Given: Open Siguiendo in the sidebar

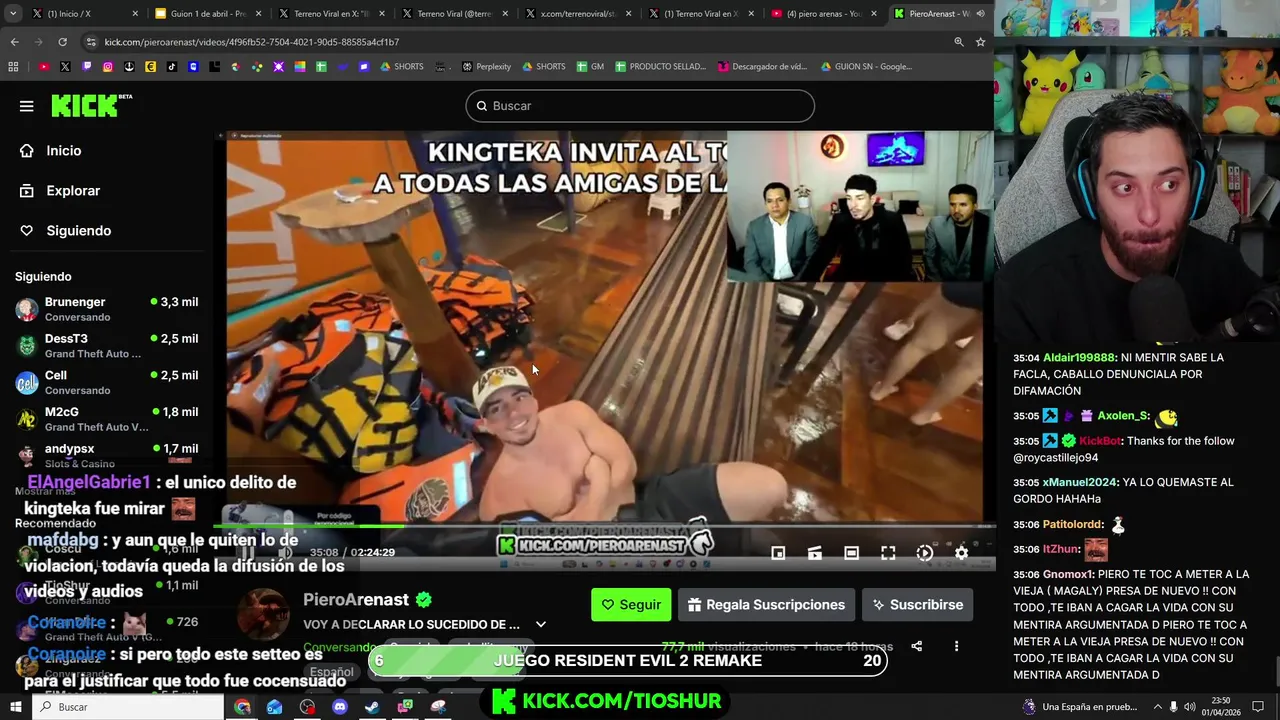Looking at the screenshot, I should (x=78, y=231).
